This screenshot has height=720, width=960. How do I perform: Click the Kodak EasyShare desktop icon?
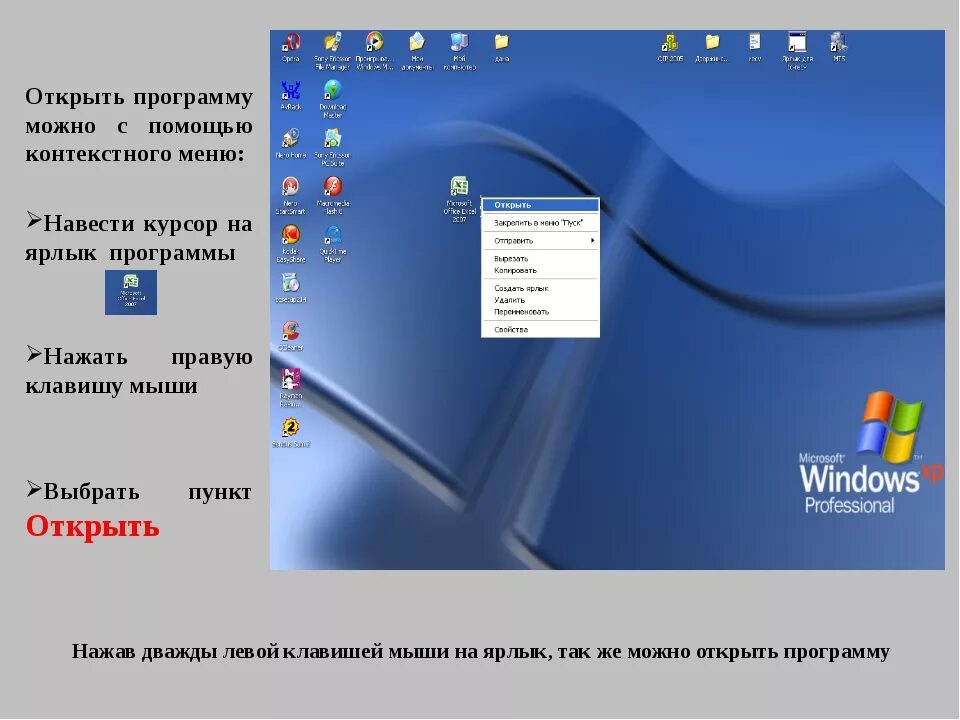291,244
